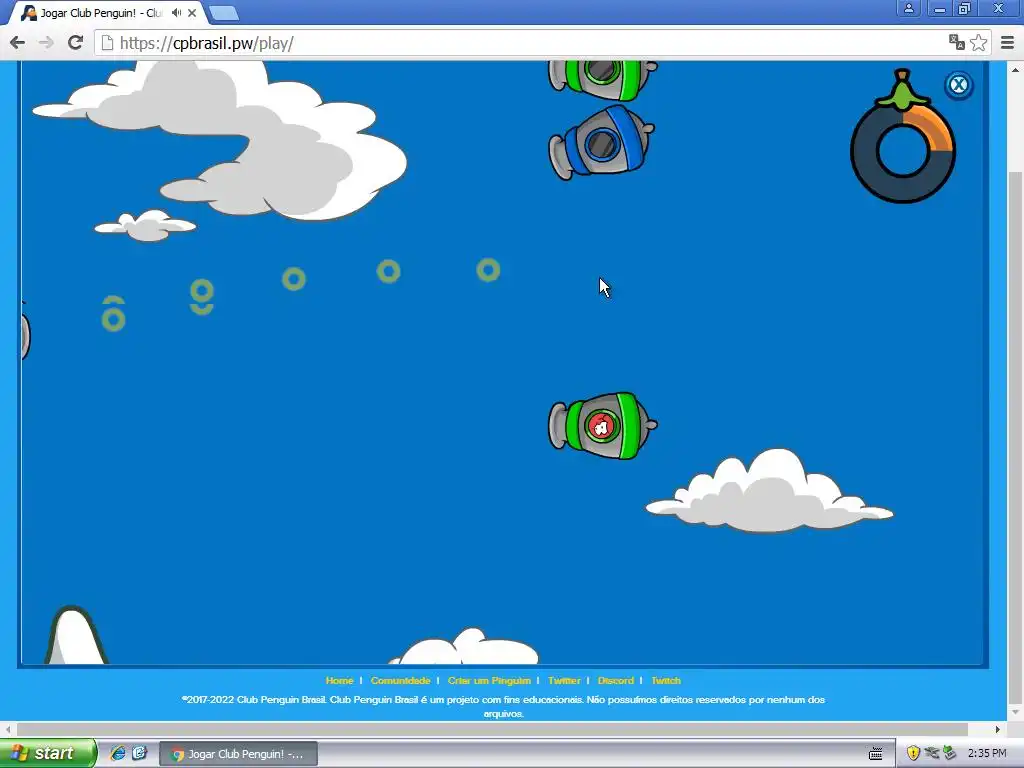This screenshot has width=1024, height=768.
Task: Click the rightmost floating green ring
Action: coord(488,270)
